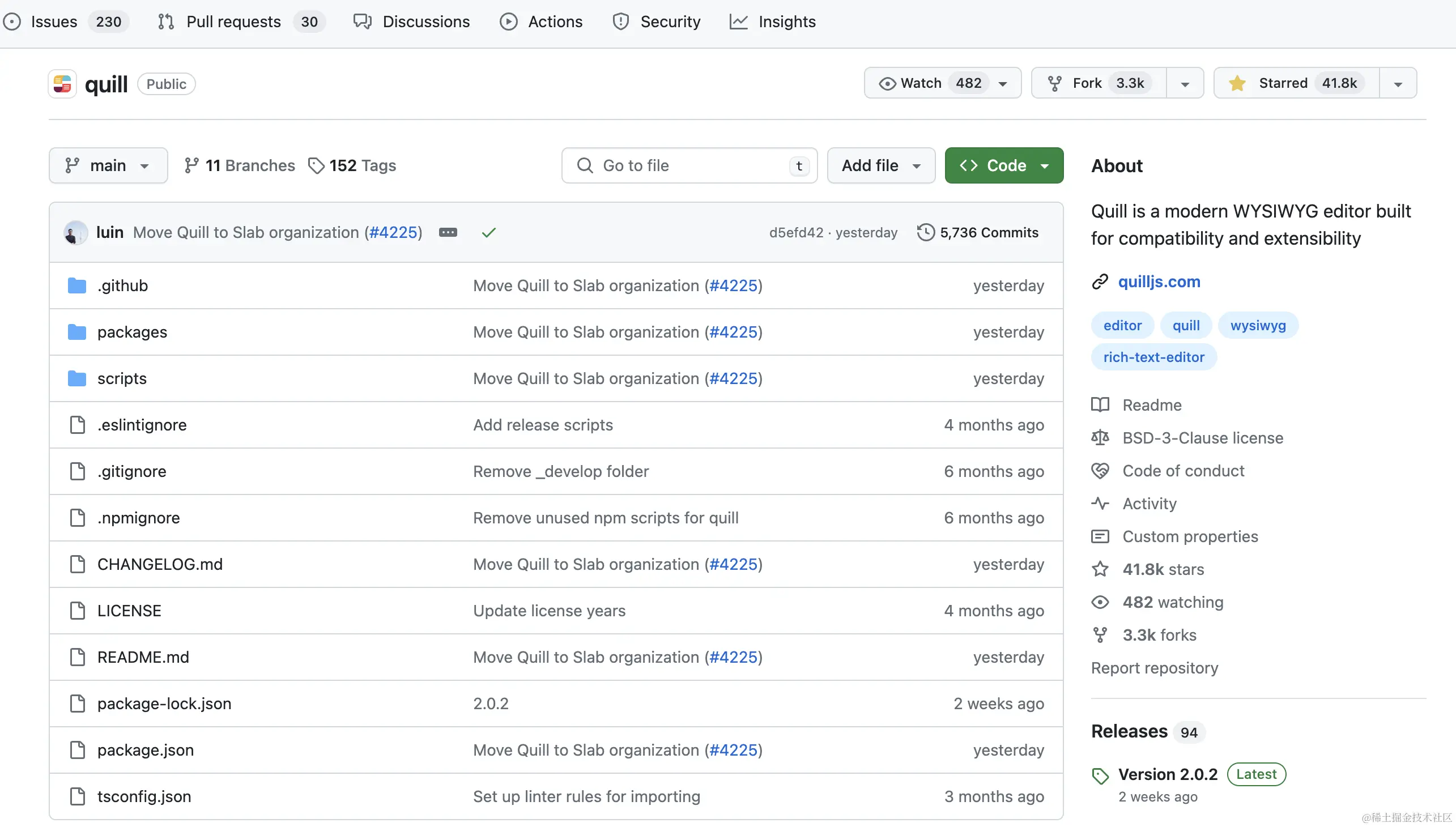
Task: Click the green checkmark commit status icon
Action: (x=488, y=232)
